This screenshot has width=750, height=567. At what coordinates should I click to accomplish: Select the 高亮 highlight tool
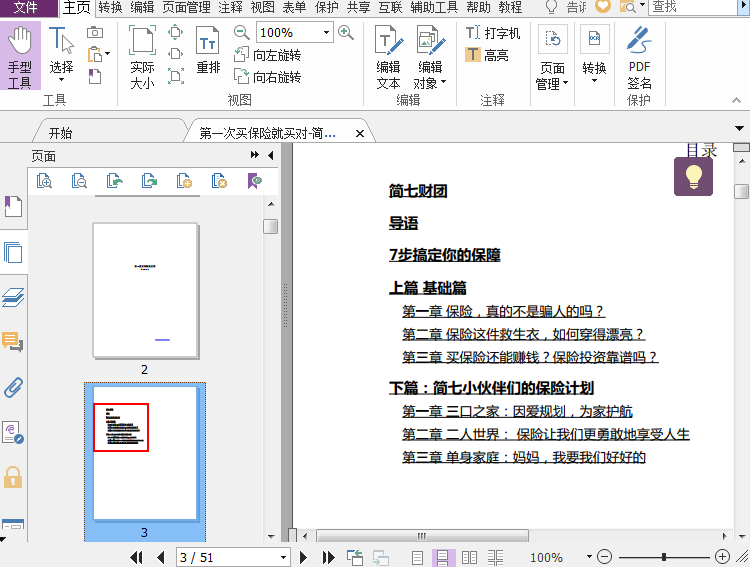point(487,55)
